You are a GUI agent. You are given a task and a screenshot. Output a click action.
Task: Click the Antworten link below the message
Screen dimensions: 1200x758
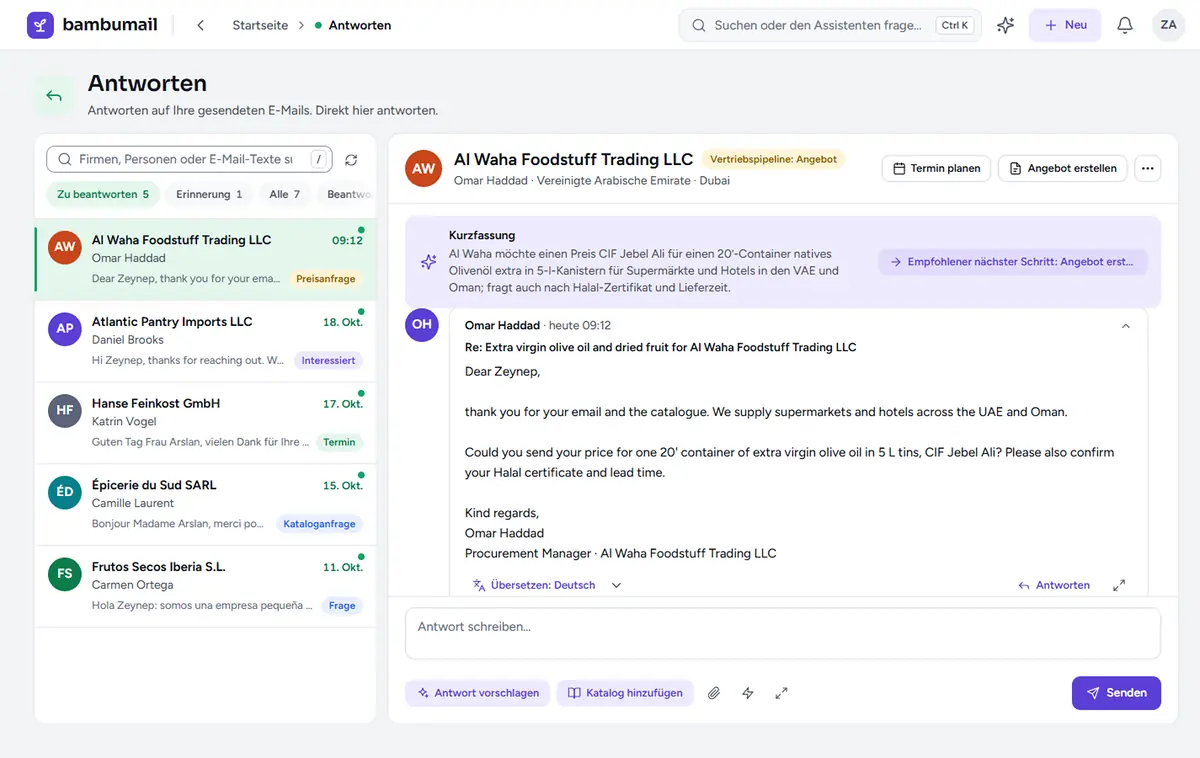tap(1054, 585)
